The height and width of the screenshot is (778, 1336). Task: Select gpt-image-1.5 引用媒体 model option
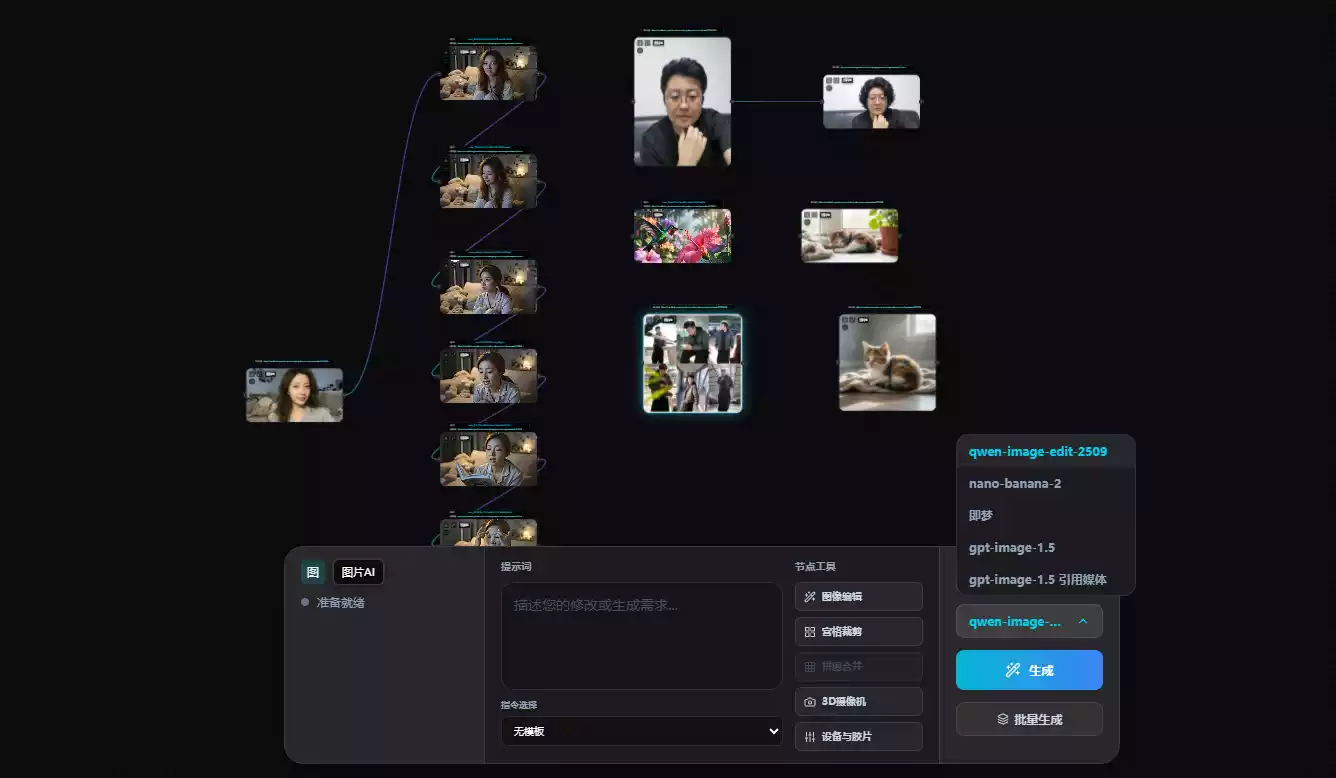point(1046,579)
